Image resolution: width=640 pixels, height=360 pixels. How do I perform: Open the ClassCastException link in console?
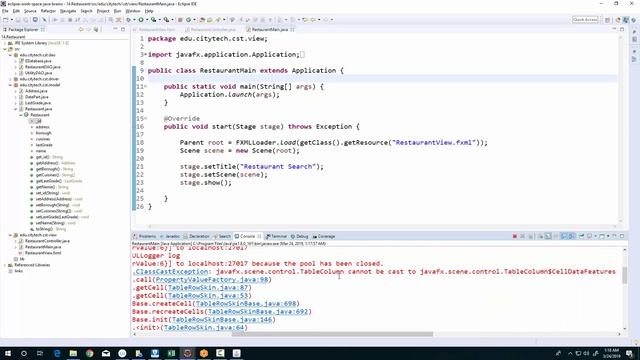point(171,271)
